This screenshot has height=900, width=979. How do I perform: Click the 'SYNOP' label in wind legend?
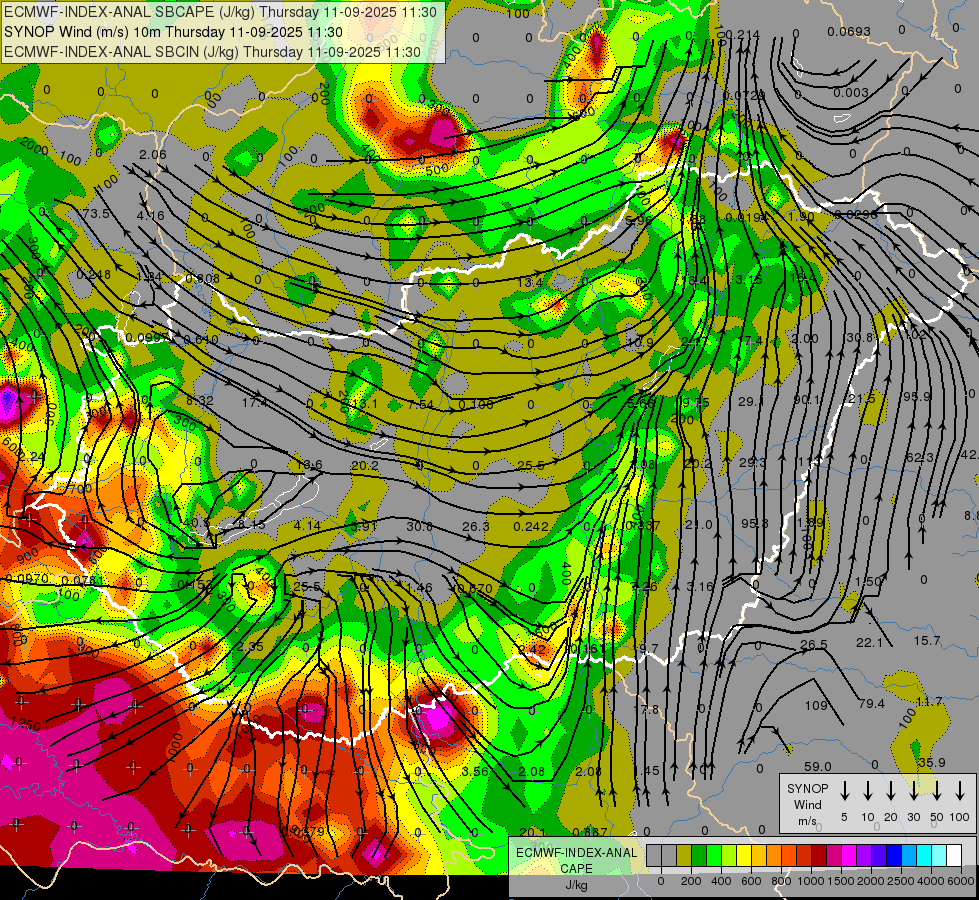(807, 788)
